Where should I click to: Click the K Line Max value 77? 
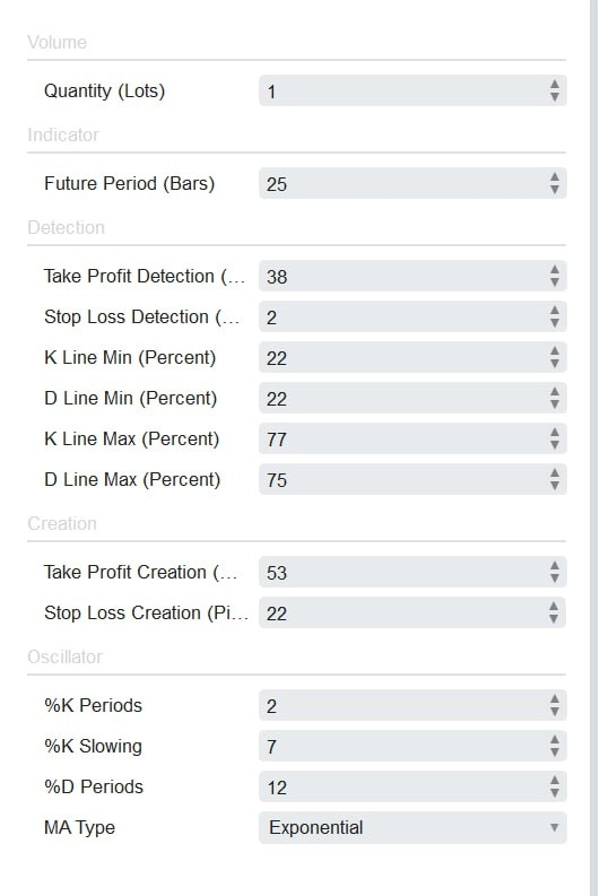pos(277,439)
